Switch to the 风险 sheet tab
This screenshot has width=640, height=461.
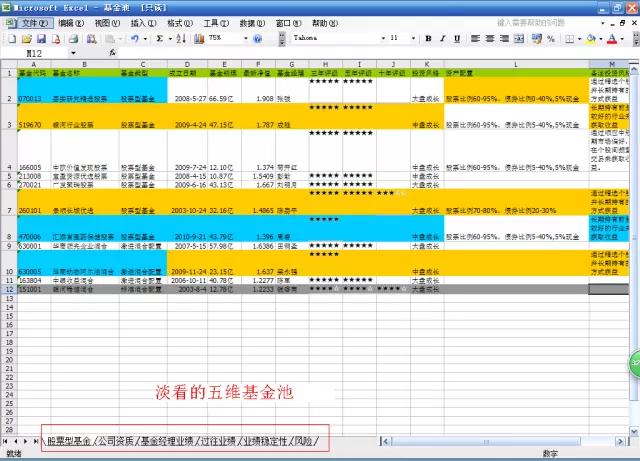click(x=305, y=441)
